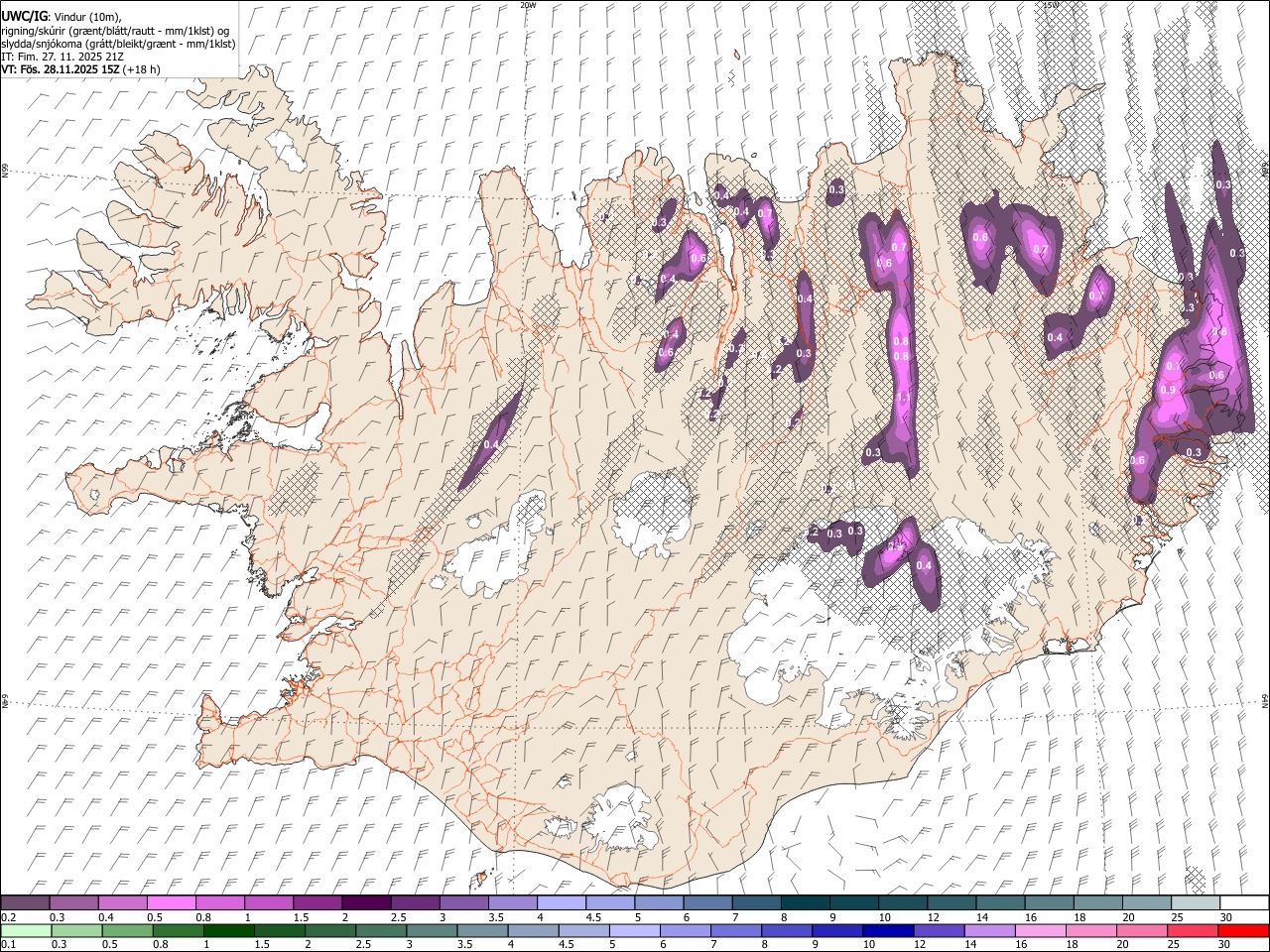Pick lower legend deep blue swatch at 10

pyautogui.click(x=887, y=930)
